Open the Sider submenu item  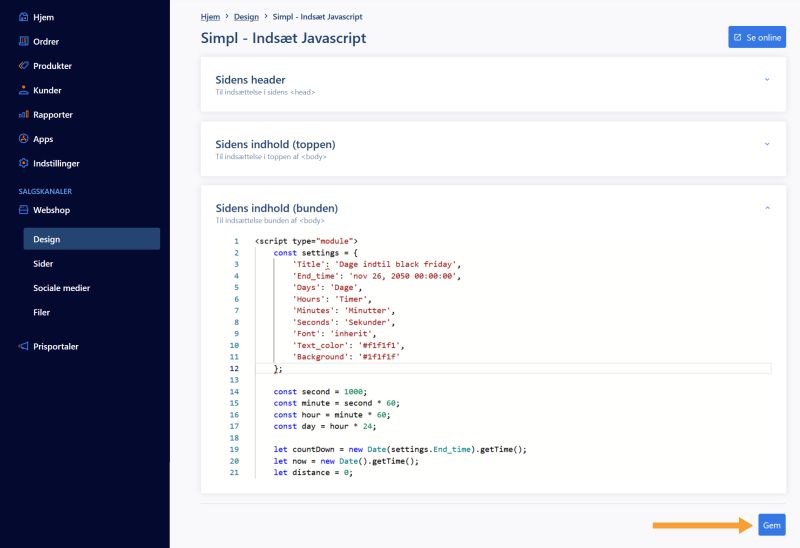point(43,263)
